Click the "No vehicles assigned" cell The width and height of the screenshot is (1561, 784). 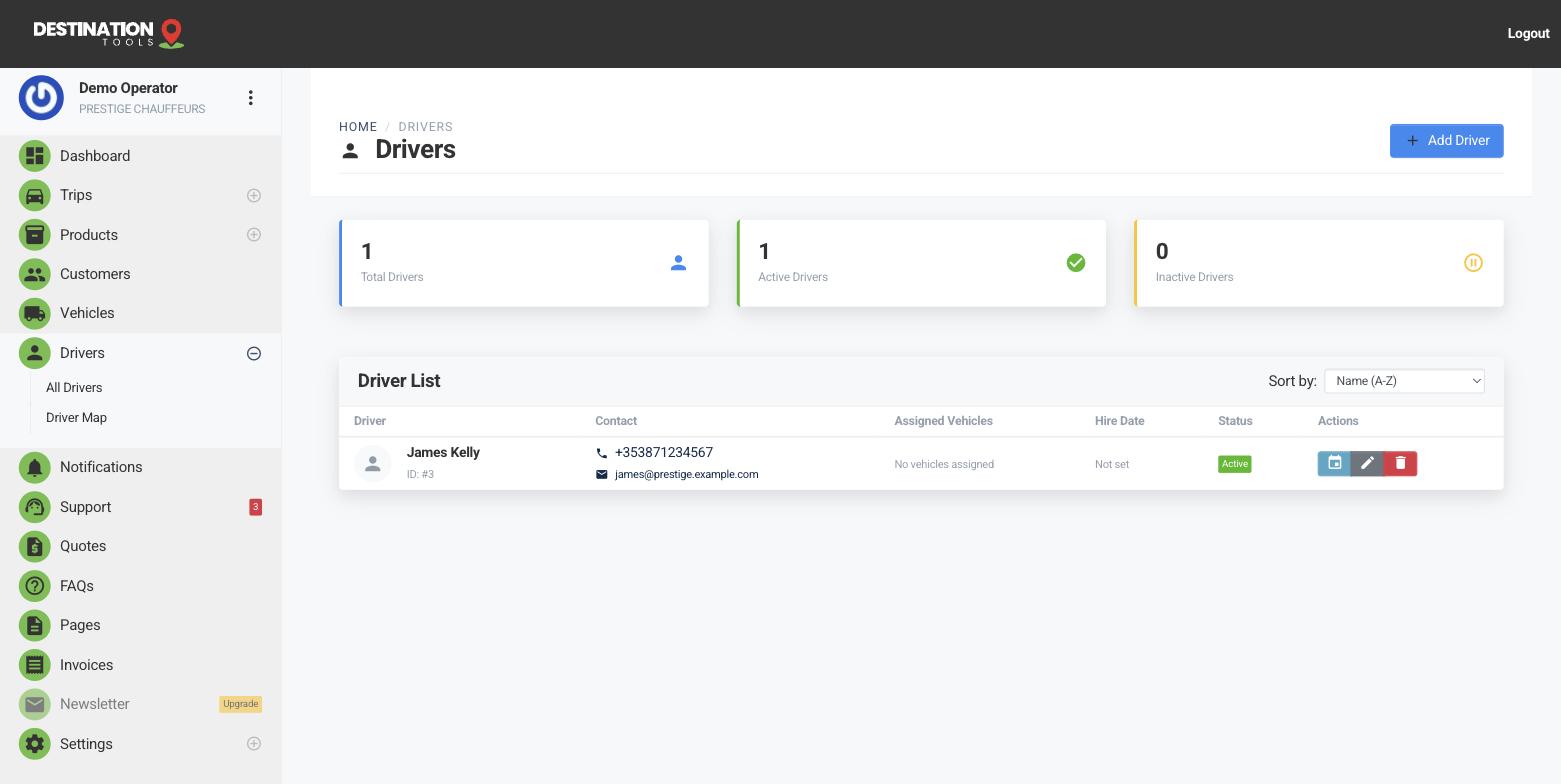(x=944, y=464)
